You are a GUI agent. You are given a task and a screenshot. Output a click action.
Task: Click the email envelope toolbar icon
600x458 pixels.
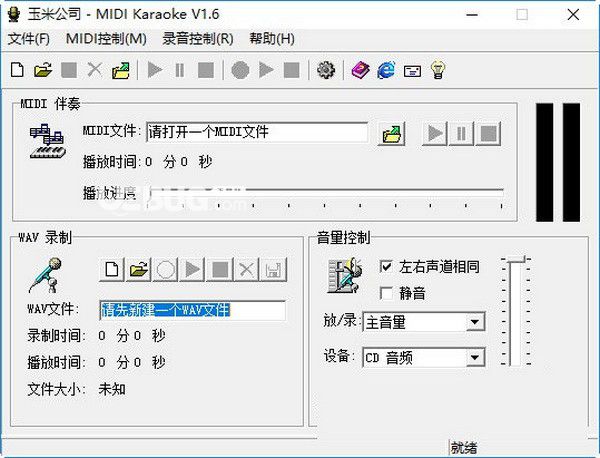click(412, 71)
